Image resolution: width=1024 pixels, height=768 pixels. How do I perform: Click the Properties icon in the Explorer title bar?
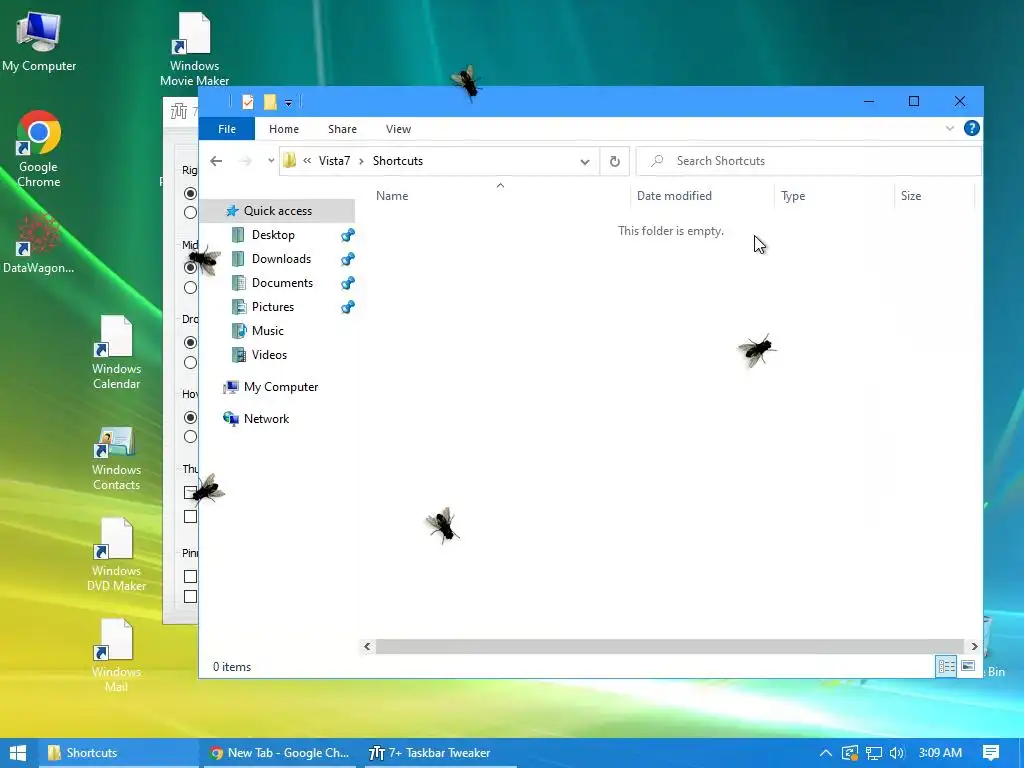click(248, 102)
